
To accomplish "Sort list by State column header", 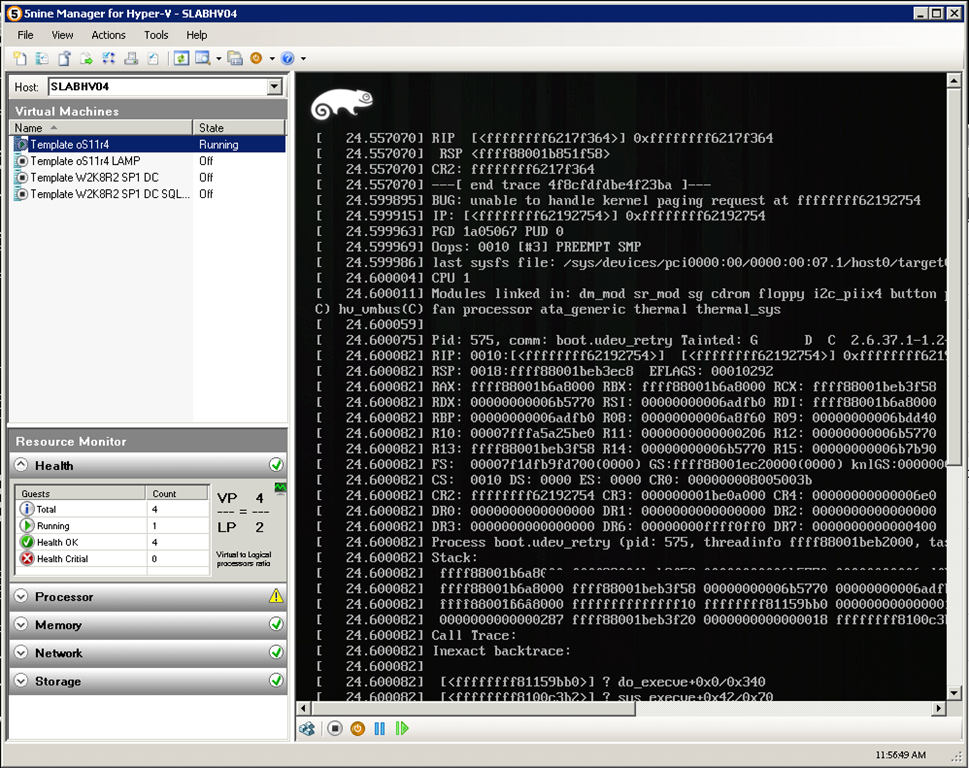I will click(x=238, y=128).
